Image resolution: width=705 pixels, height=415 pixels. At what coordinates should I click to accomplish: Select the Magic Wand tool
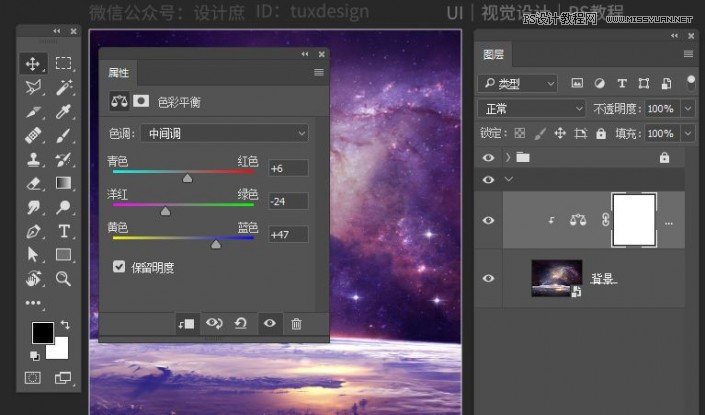[x=63, y=87]
